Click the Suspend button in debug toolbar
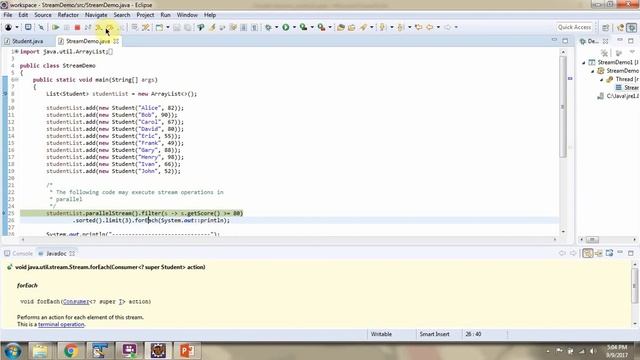The width and height of the screenshot is (640, 360). coord(67,27)
